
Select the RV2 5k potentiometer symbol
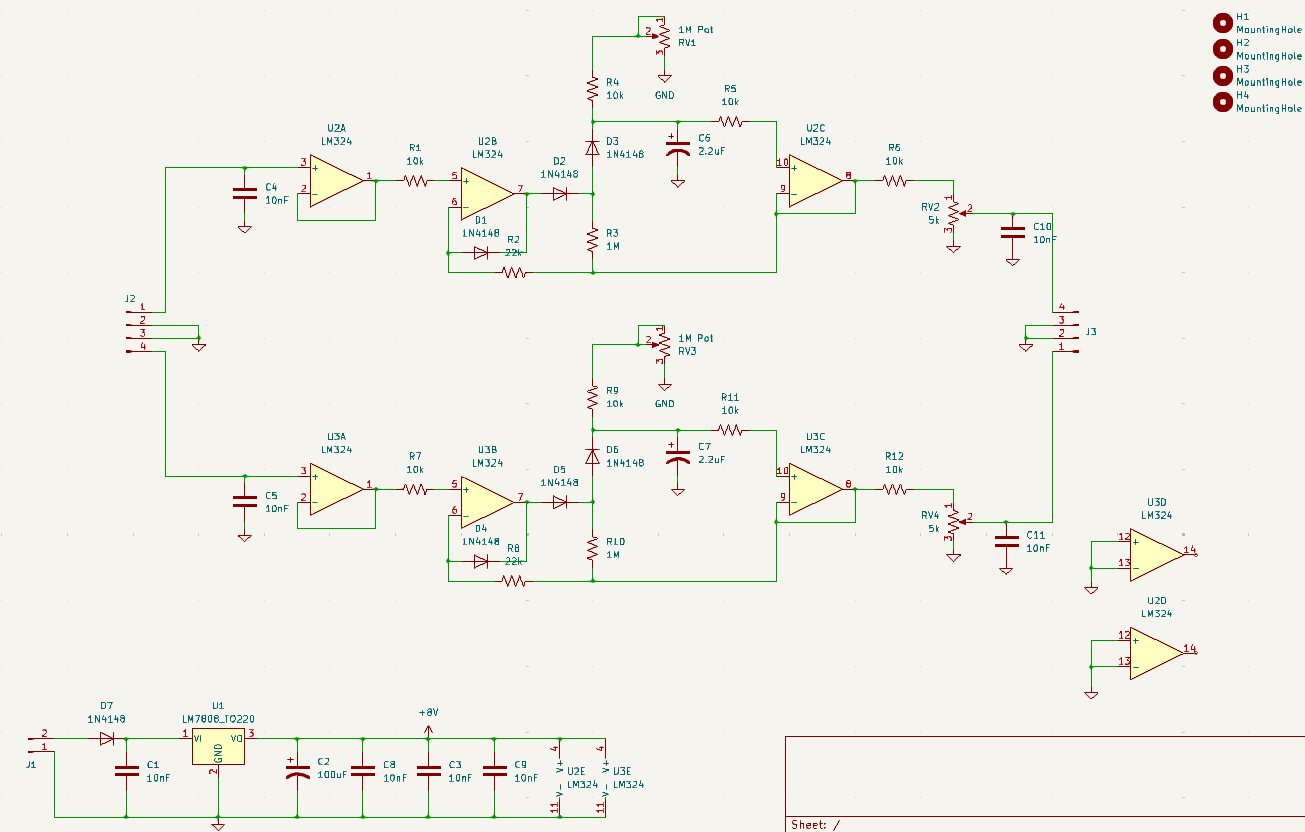(x=954, y=212)
